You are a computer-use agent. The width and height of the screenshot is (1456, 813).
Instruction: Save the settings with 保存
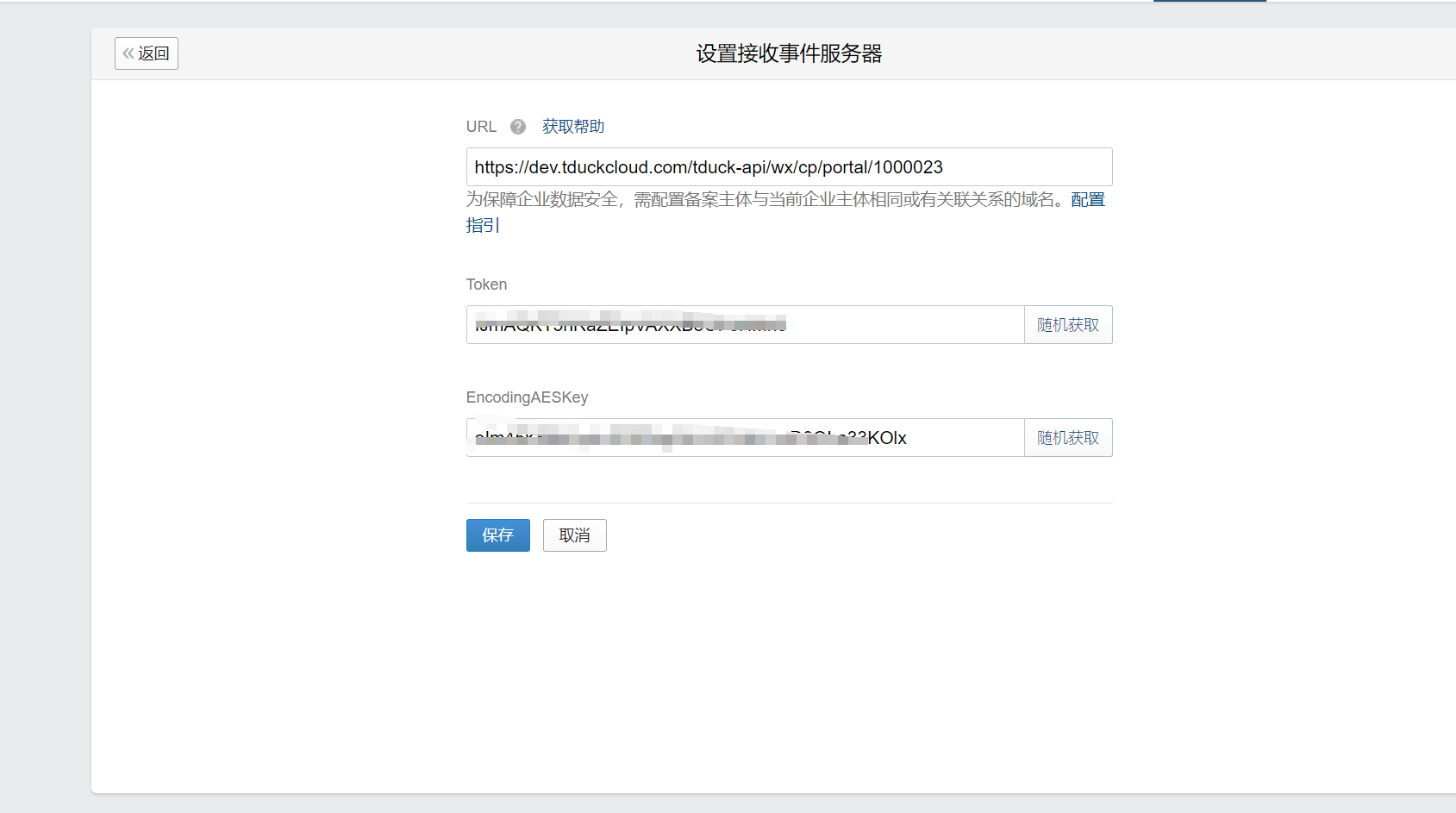[x=497, y=535]
